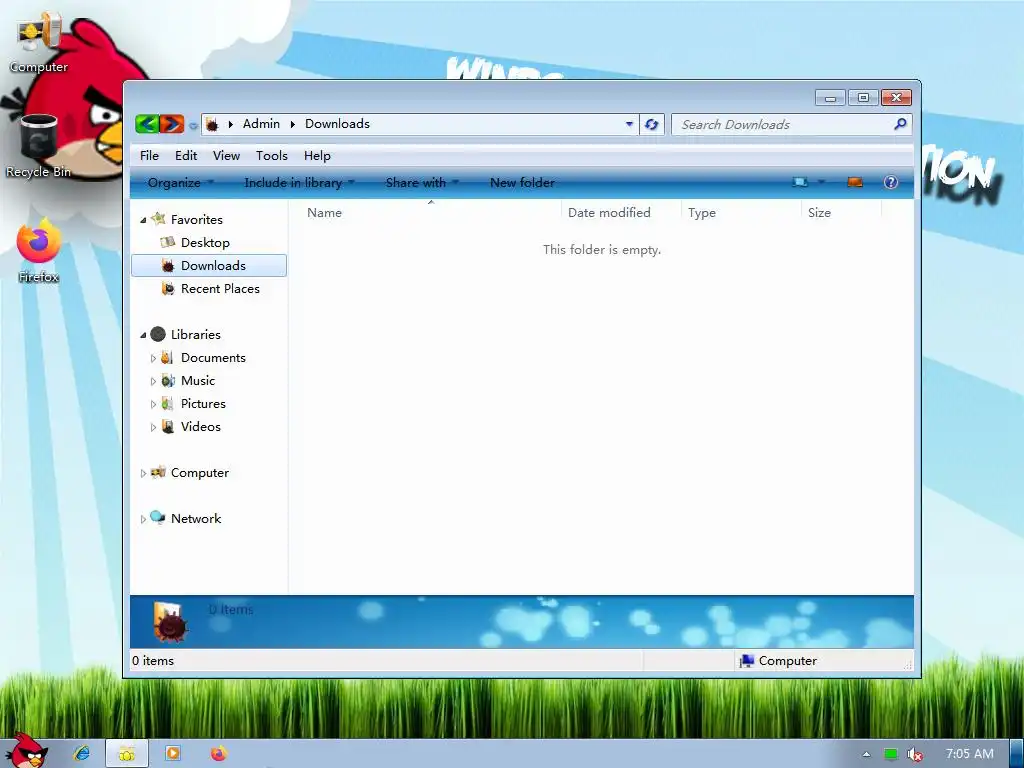This screenshot has width=1024, height=768.
Task: Select Computer in navigation pane
Action: coord(199,473)
